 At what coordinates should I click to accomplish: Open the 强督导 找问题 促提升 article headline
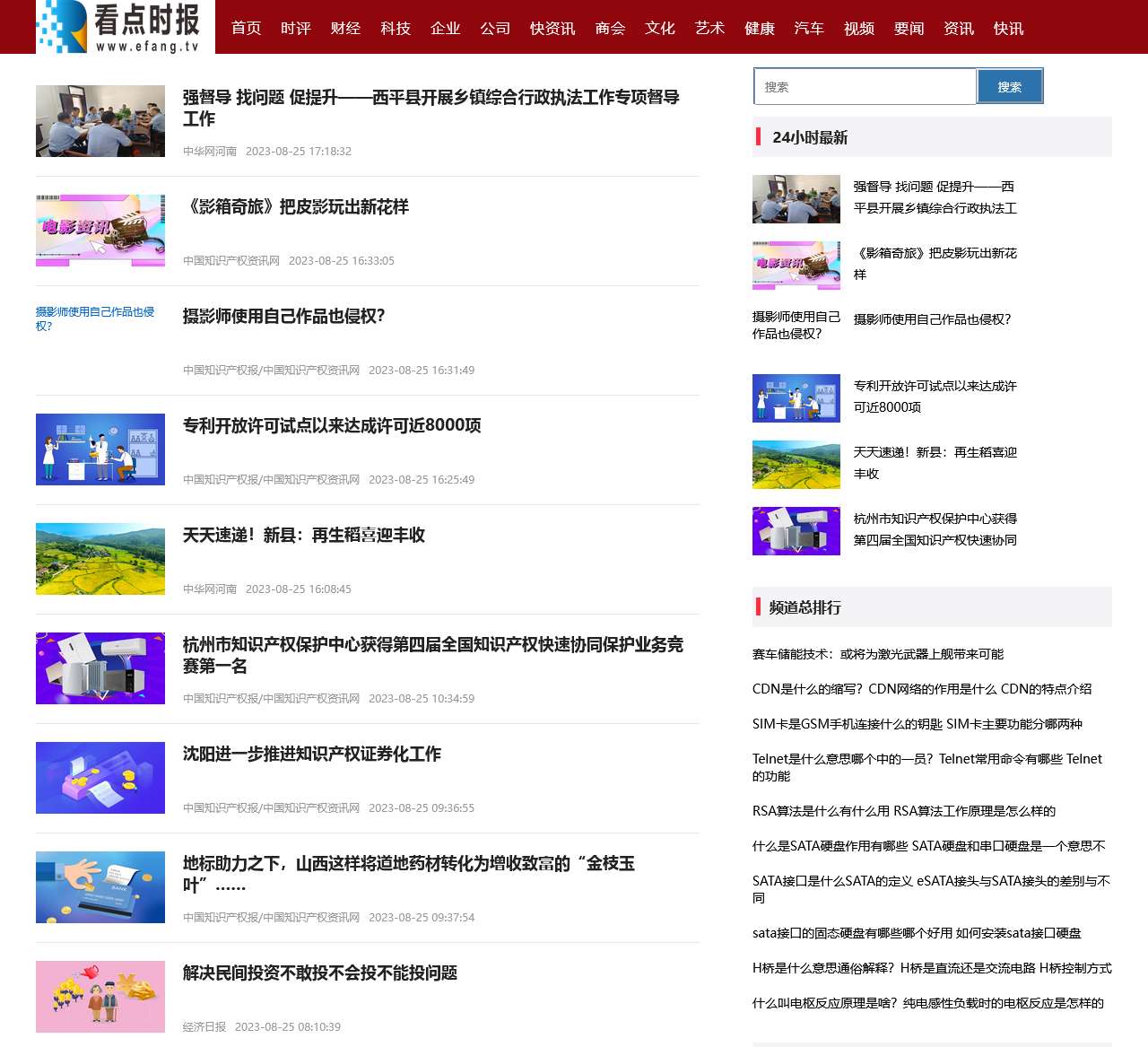point(431,108)
